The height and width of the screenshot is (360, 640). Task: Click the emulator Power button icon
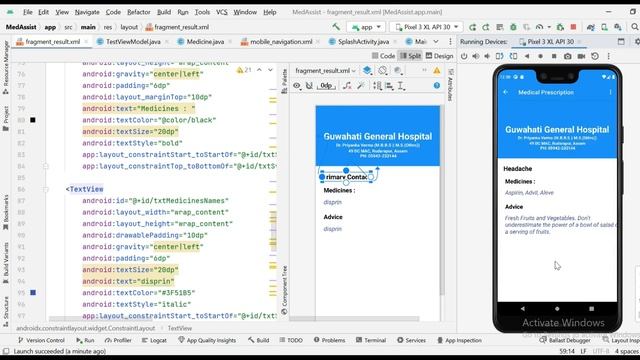[x=464, y=56]
